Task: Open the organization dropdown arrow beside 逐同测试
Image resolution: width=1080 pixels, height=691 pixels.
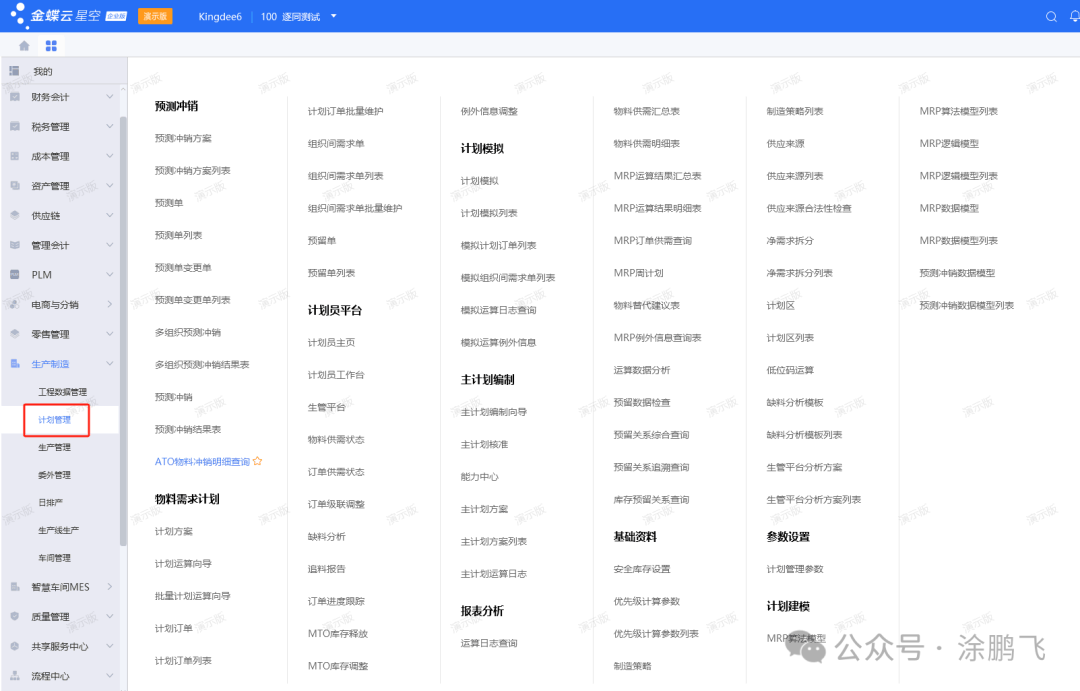Action: point(334,16)
